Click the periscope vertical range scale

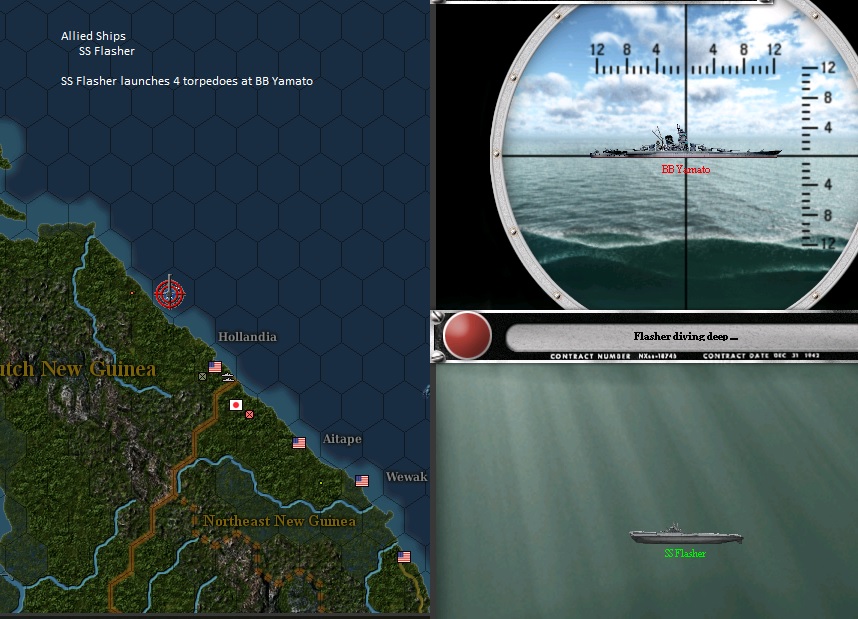point(819,156)
